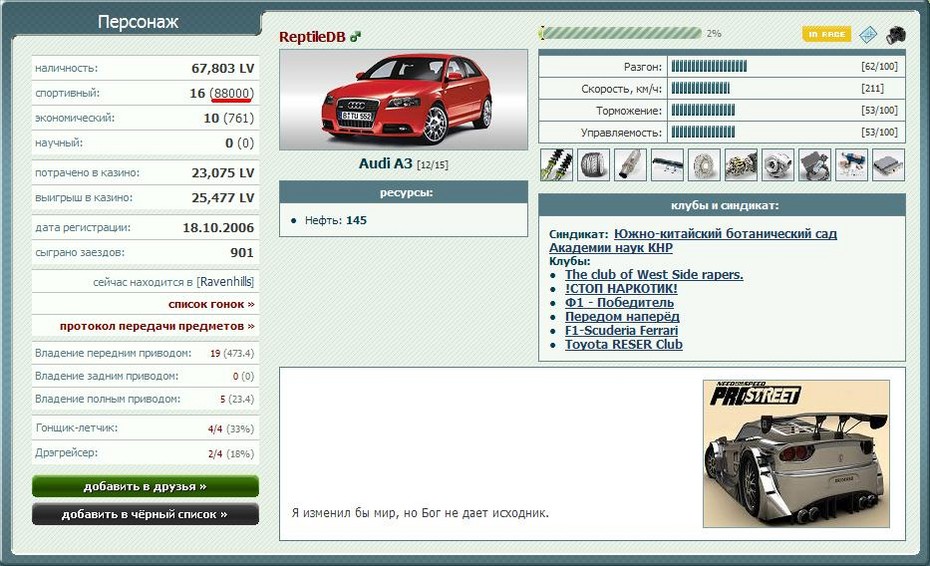
Task: Click the tire upgrade icon
Action: 594,164
